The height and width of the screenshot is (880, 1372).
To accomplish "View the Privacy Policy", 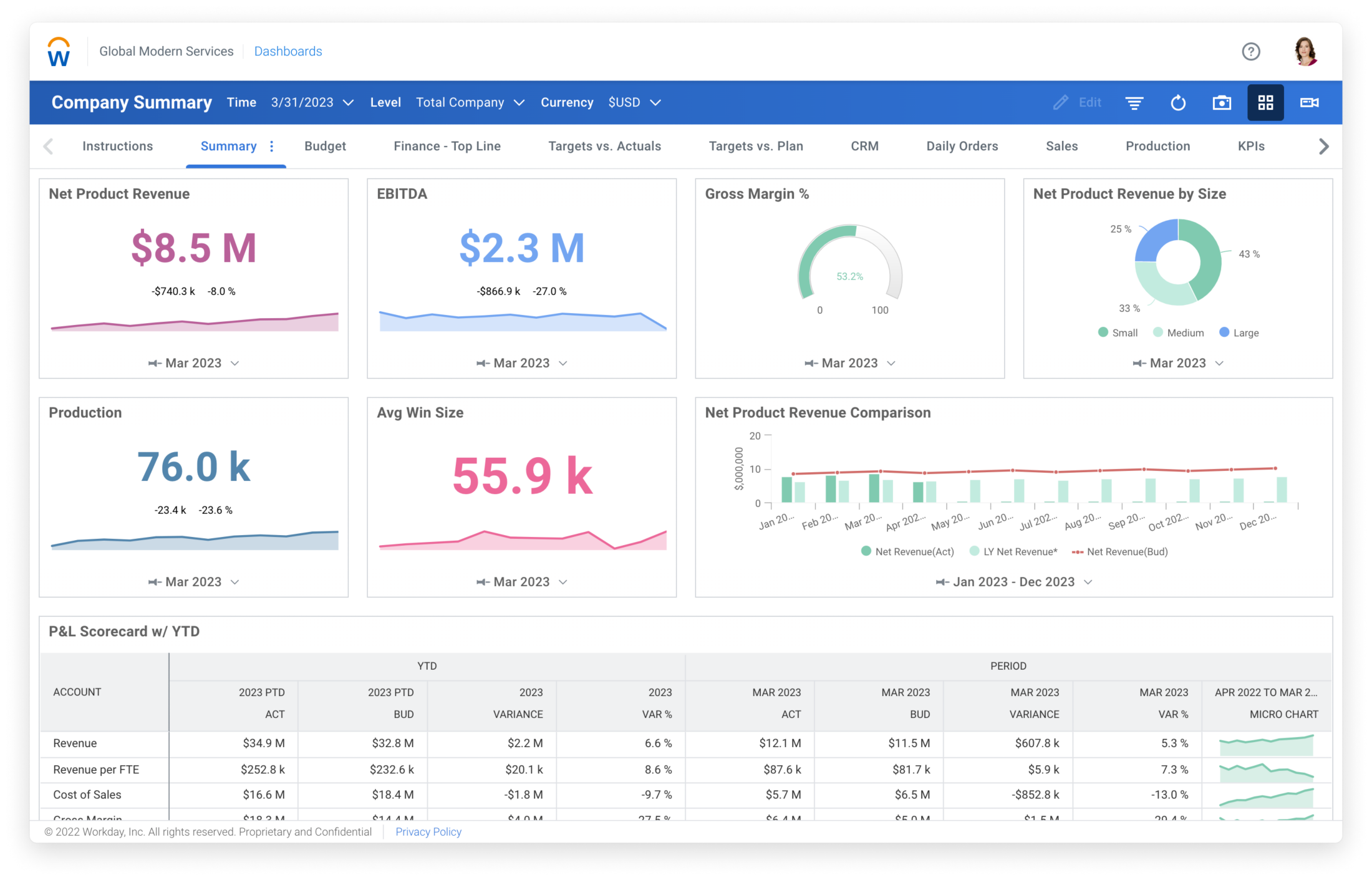I will [x=428, y=831].
